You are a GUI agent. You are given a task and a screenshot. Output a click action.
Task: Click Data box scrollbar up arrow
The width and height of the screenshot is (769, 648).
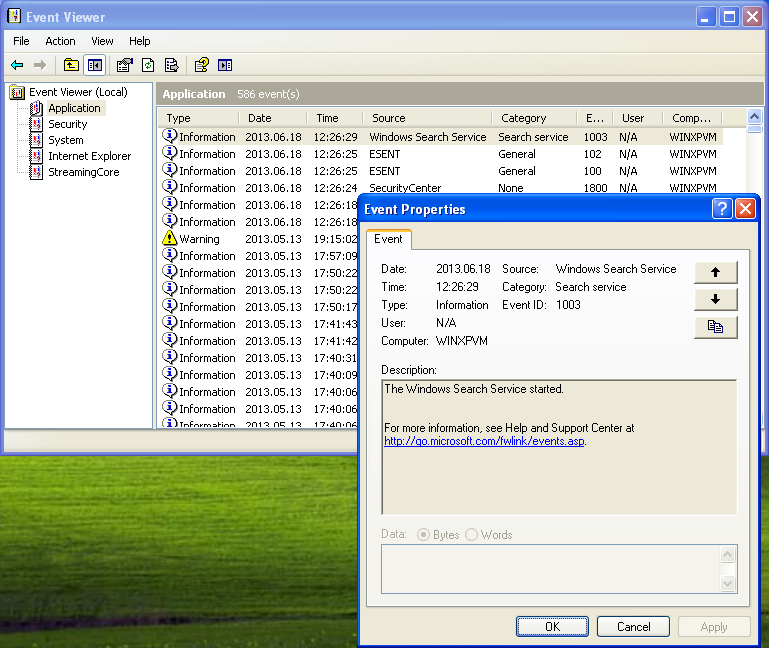(x=727, y=554)
